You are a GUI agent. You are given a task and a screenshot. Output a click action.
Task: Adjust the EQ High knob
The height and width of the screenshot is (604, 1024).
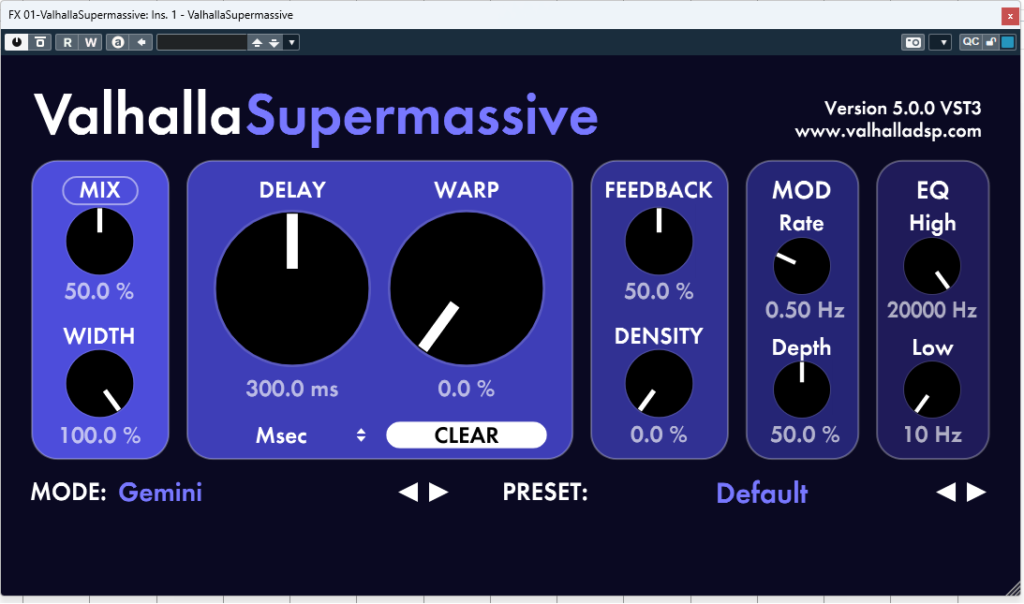pos(932,266)
